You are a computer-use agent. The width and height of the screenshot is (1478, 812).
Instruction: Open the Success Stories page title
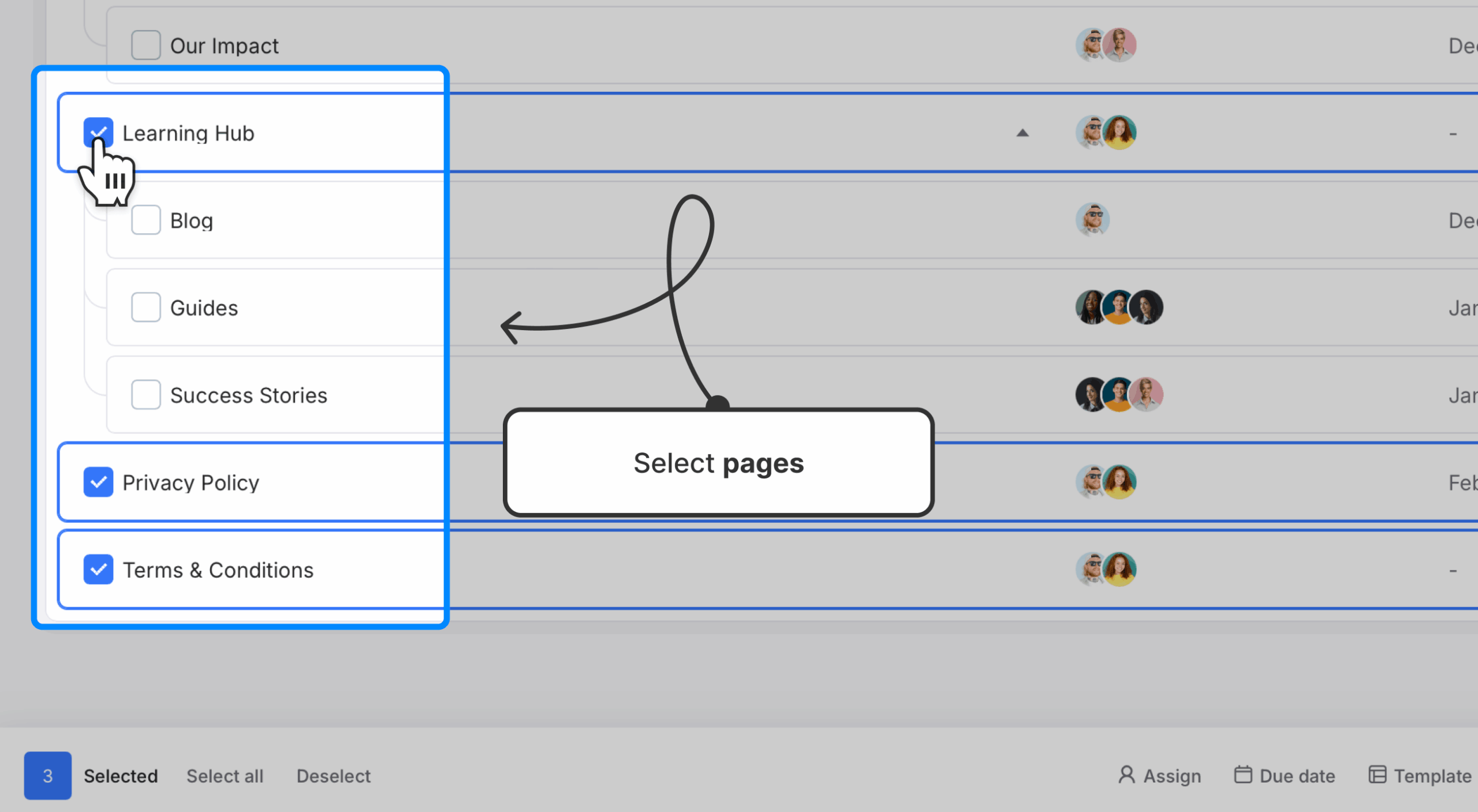[249, 395]
